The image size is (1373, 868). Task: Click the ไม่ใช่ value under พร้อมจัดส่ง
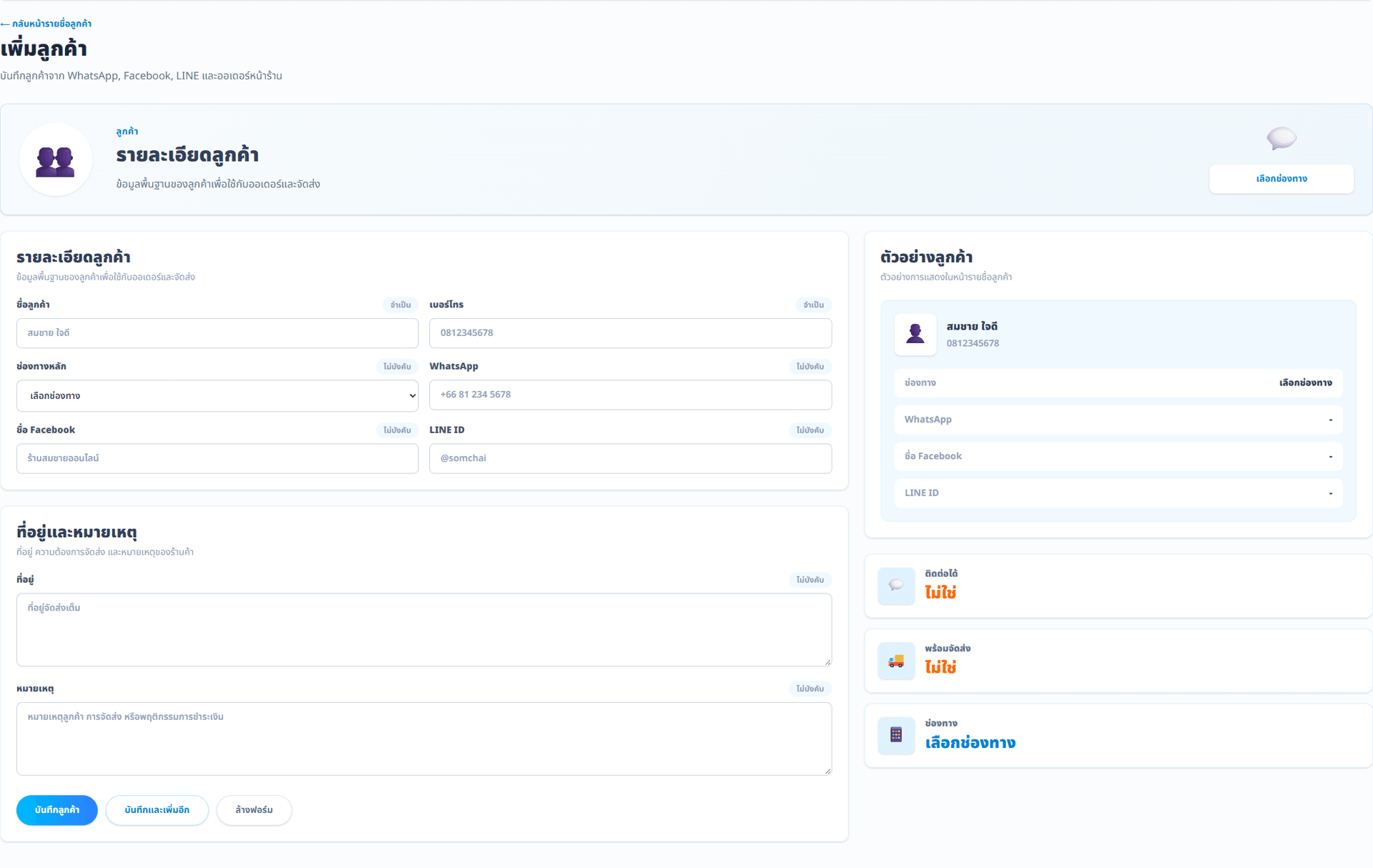pyautogui.click(x=940, y=667)
